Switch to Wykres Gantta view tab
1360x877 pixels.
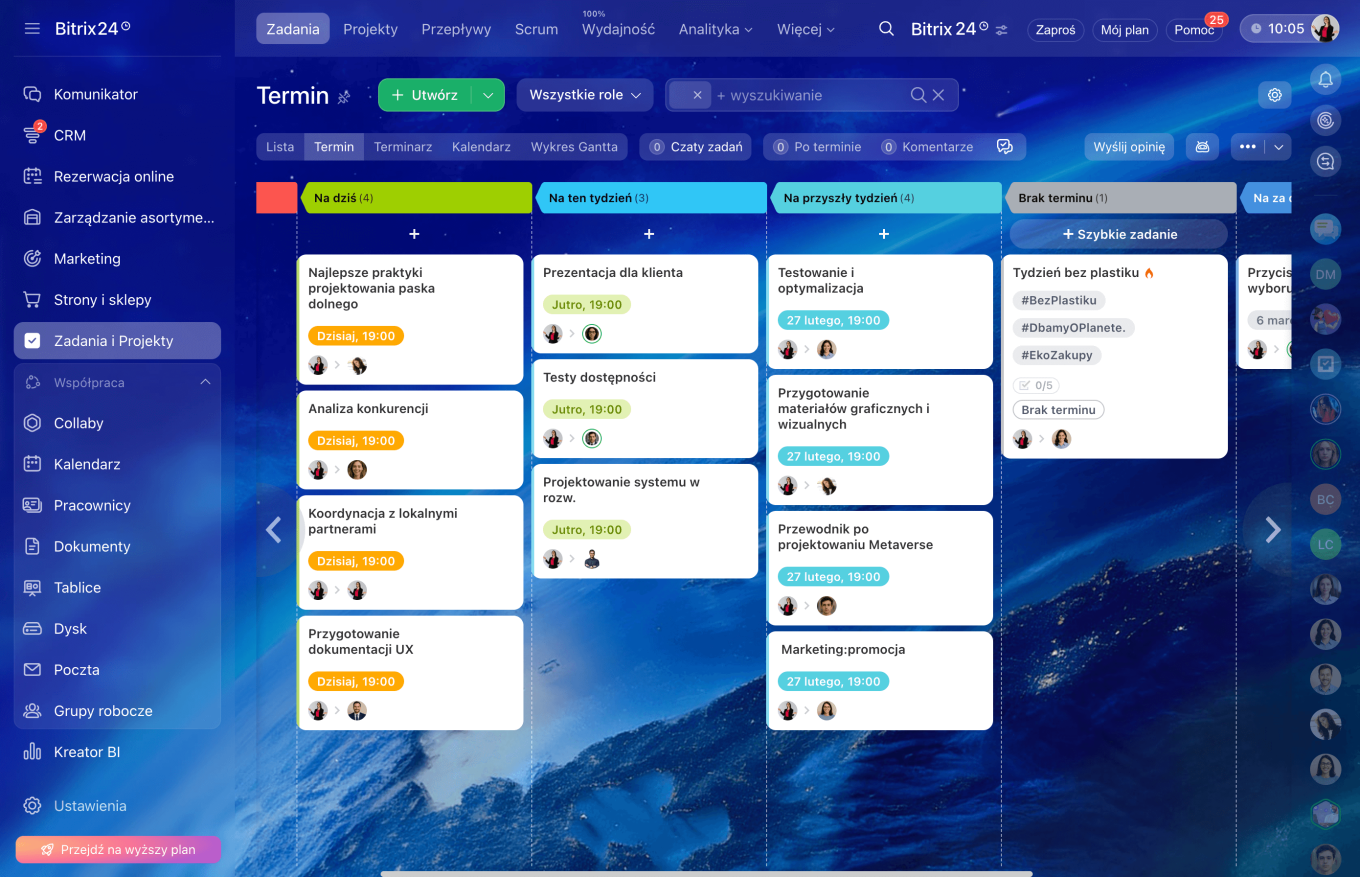click(x=573, y=147)
